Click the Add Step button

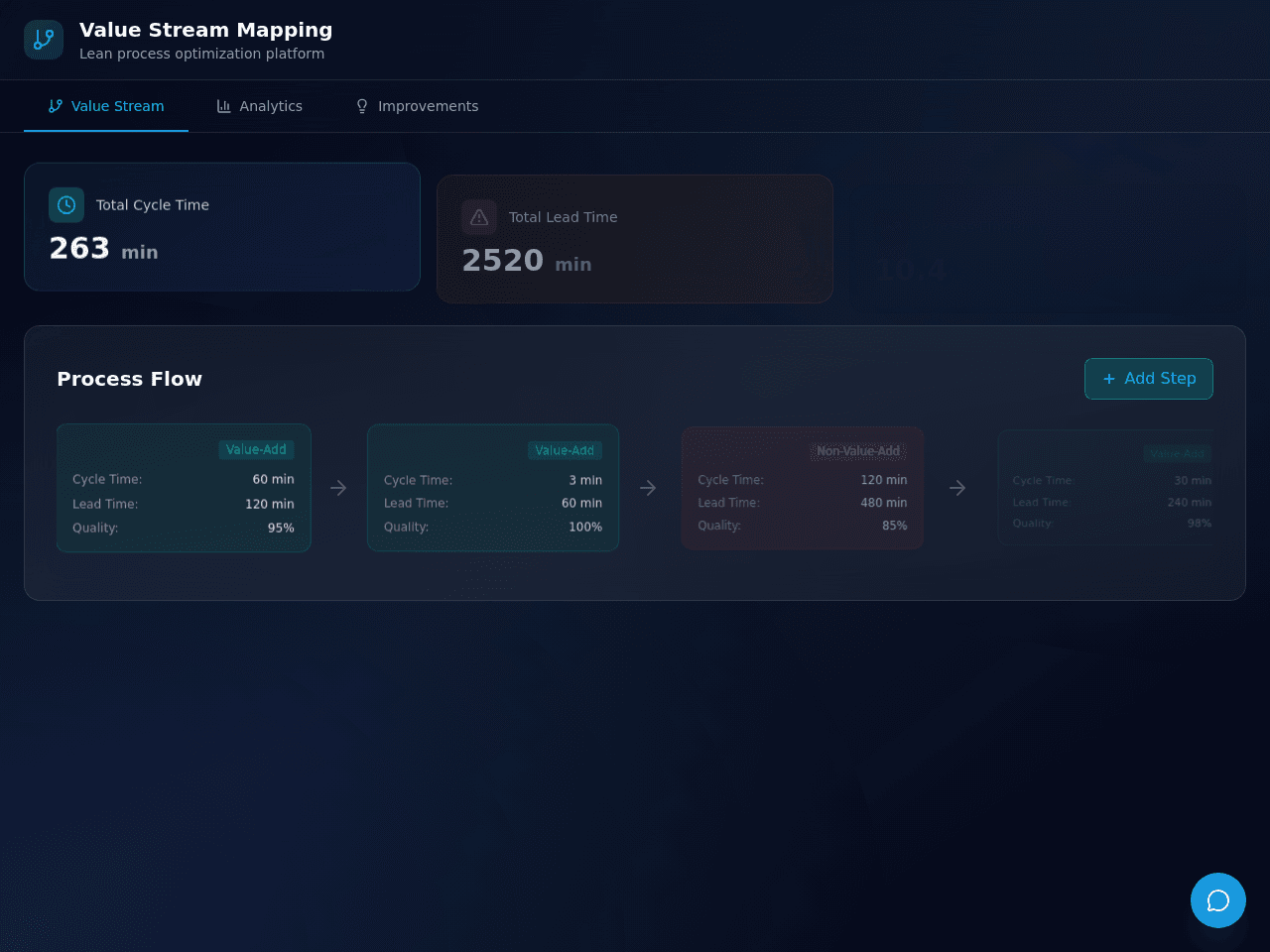pos(1149,379)
